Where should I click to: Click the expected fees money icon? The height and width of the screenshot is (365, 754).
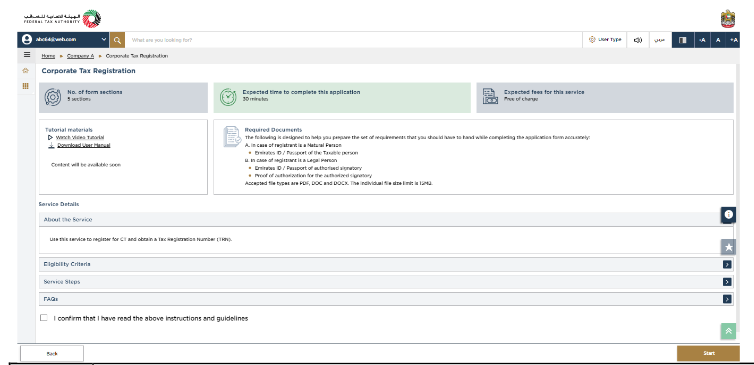[490, 97]
